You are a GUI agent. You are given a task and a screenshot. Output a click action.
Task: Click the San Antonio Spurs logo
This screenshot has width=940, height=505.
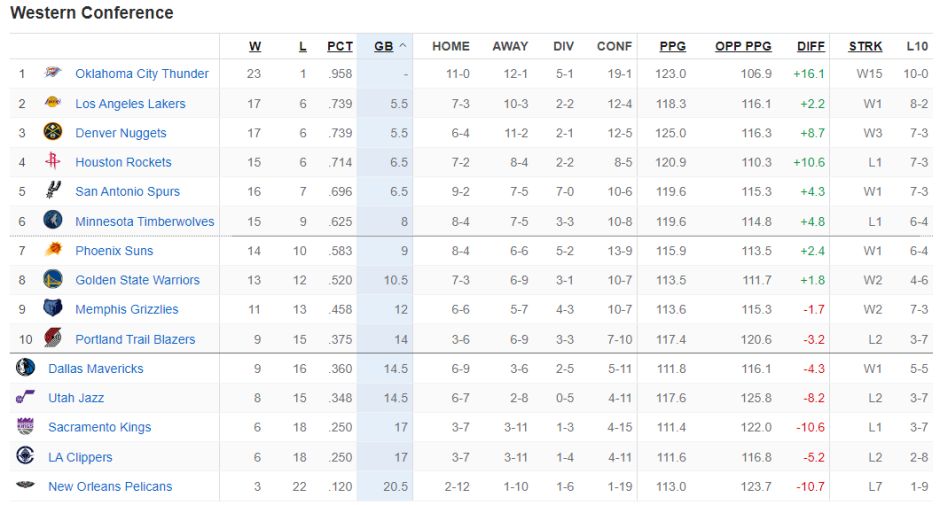(x=53, y=191)
